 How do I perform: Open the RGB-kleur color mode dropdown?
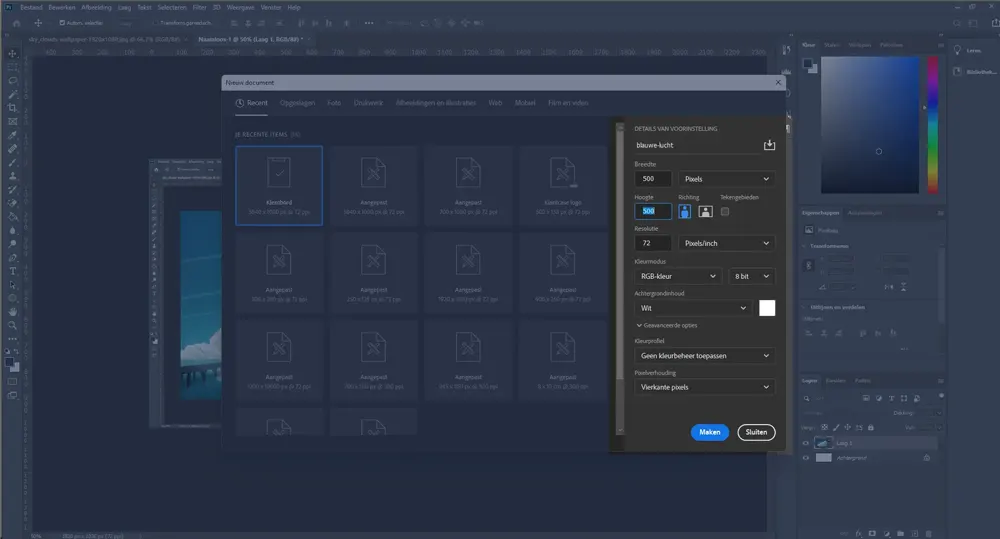tap(678, 276)
